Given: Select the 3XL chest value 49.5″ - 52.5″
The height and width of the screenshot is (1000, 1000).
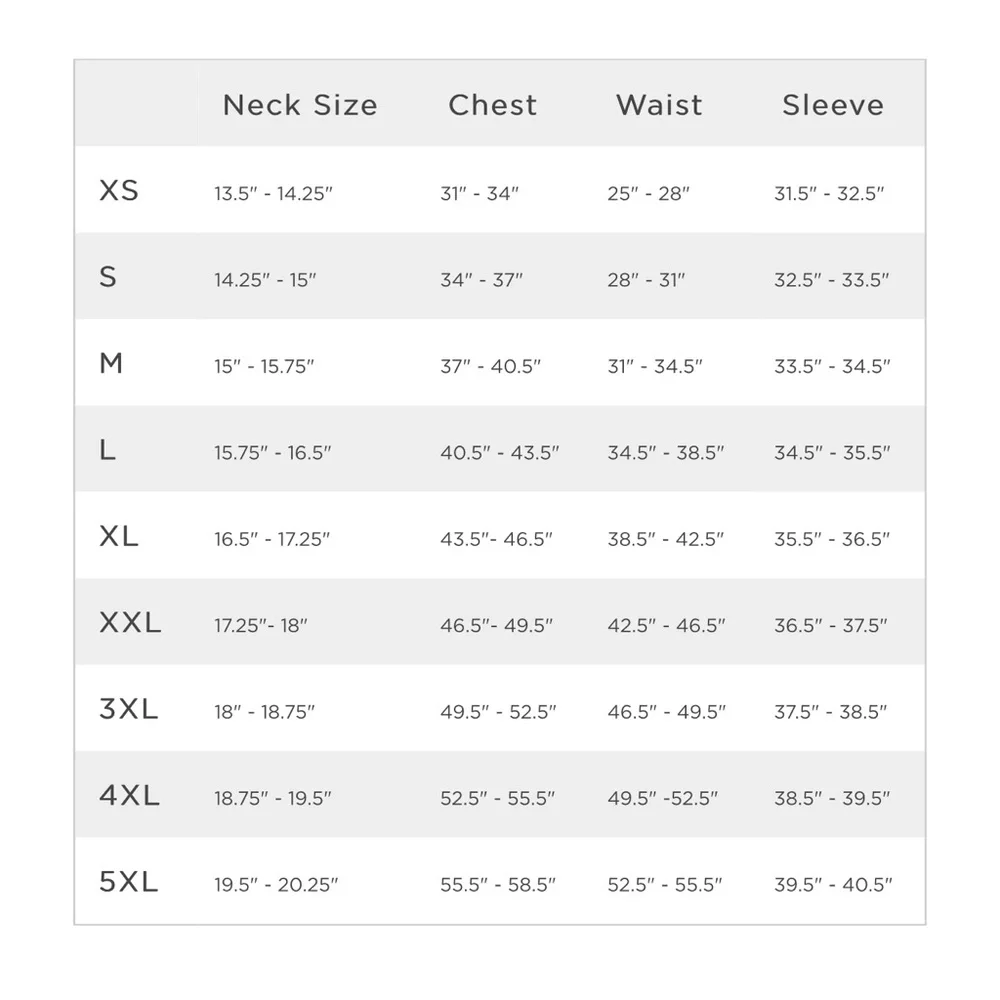Looking at the screenshot, I should pos(498,713).
